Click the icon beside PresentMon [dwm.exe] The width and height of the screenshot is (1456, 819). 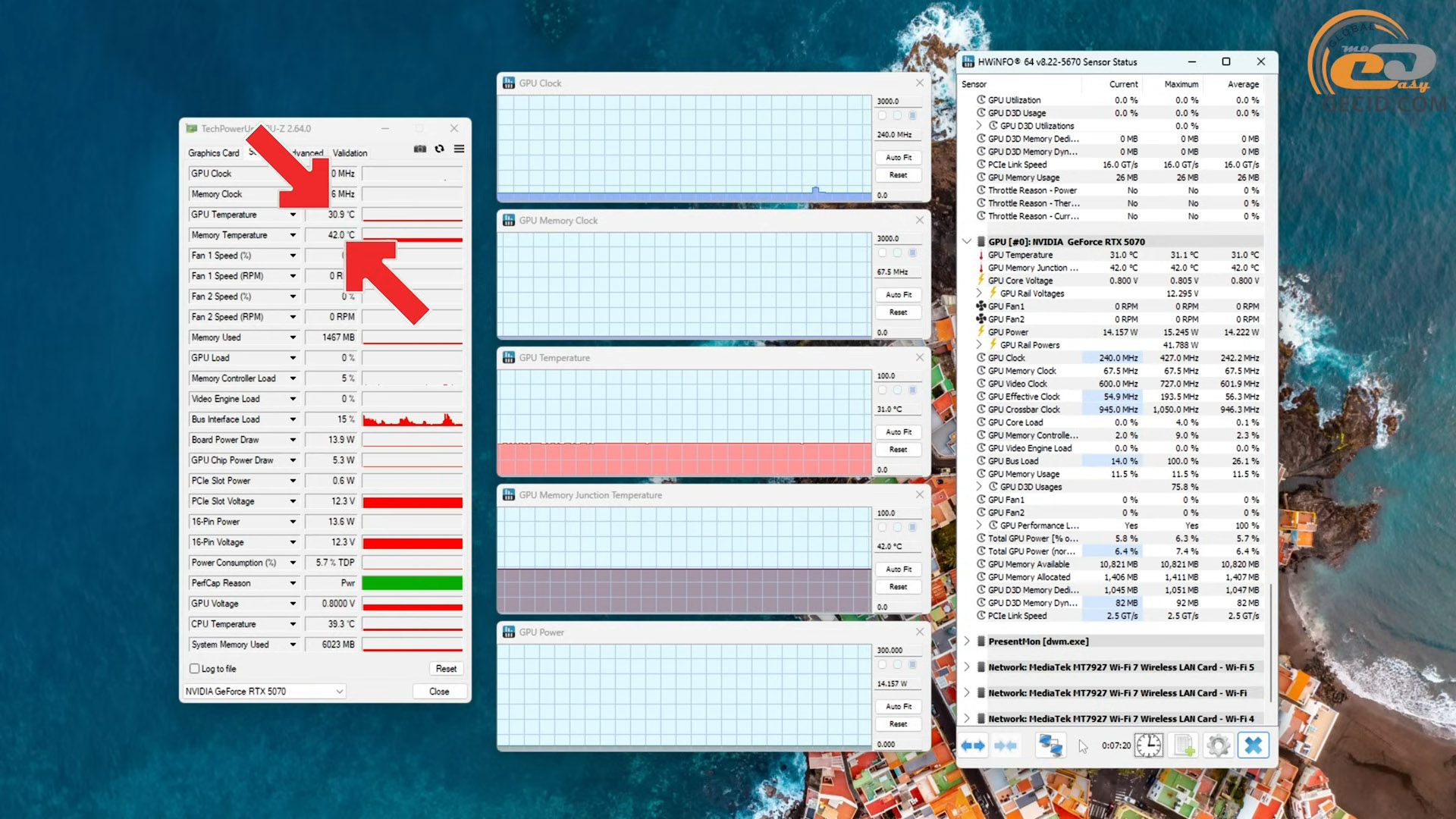(x=981, y=642)
